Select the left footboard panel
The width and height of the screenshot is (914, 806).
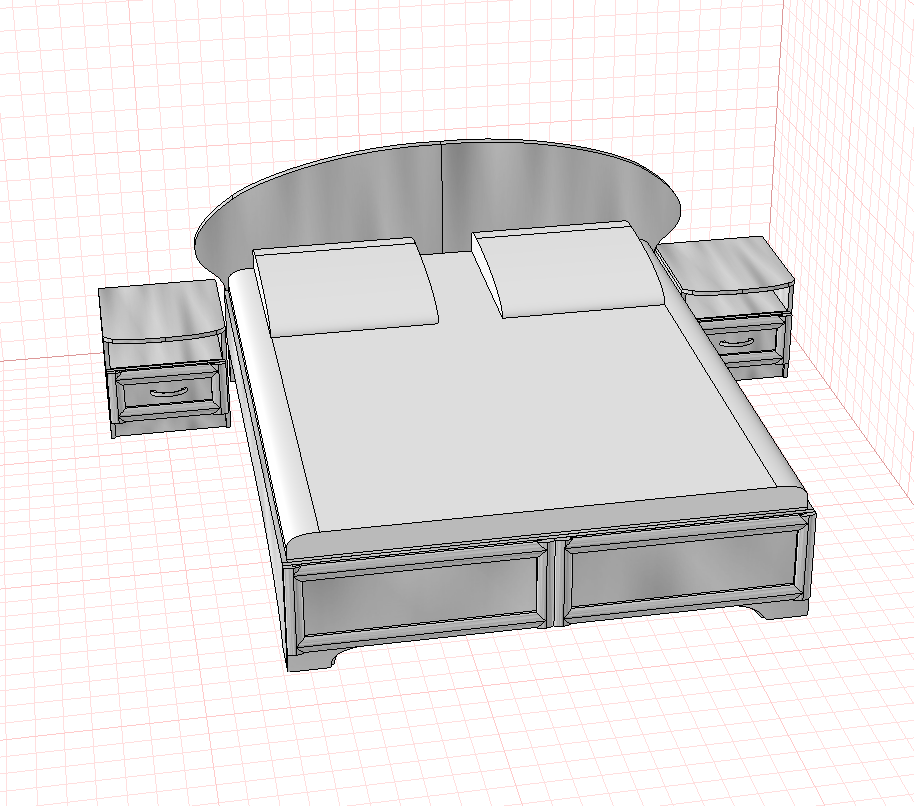(x=421, y=599)
